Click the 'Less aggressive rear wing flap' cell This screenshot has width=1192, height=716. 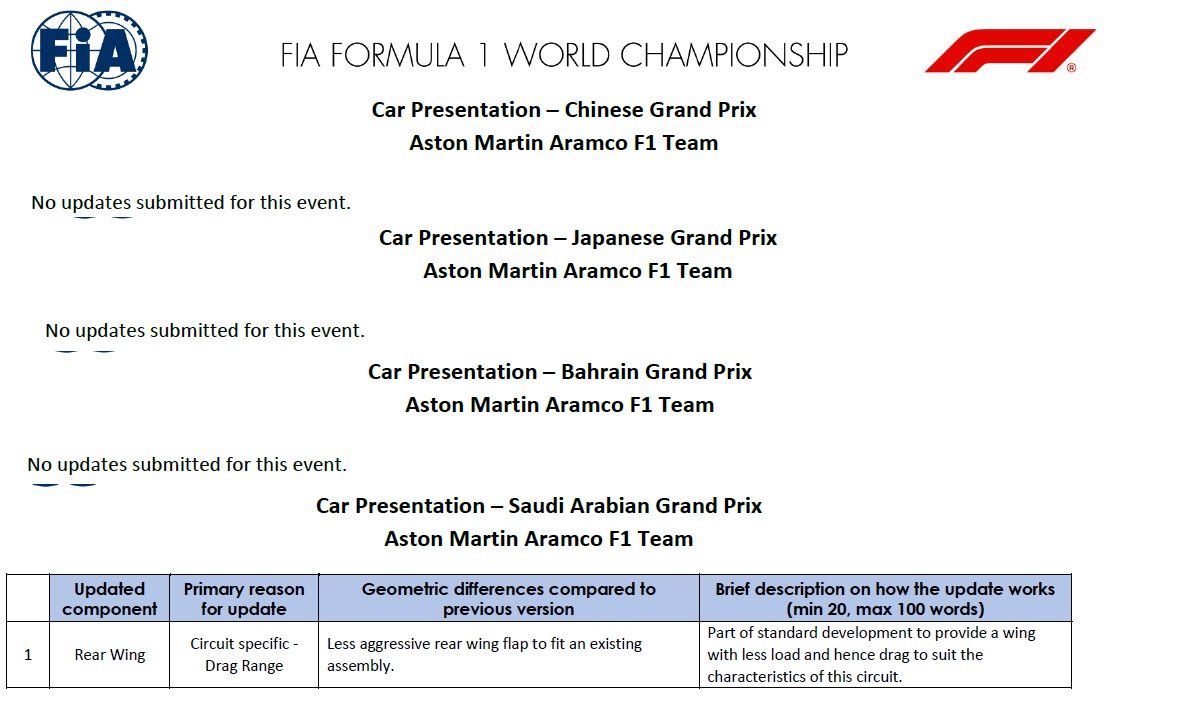(509, 655)
